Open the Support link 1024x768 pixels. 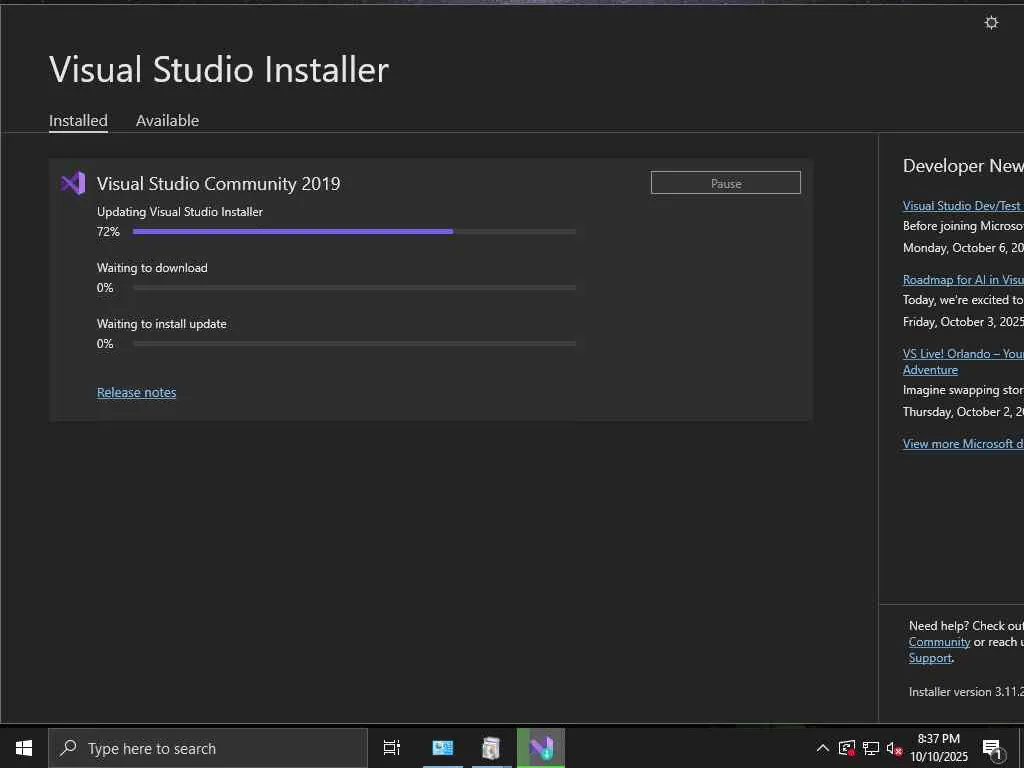930,658
